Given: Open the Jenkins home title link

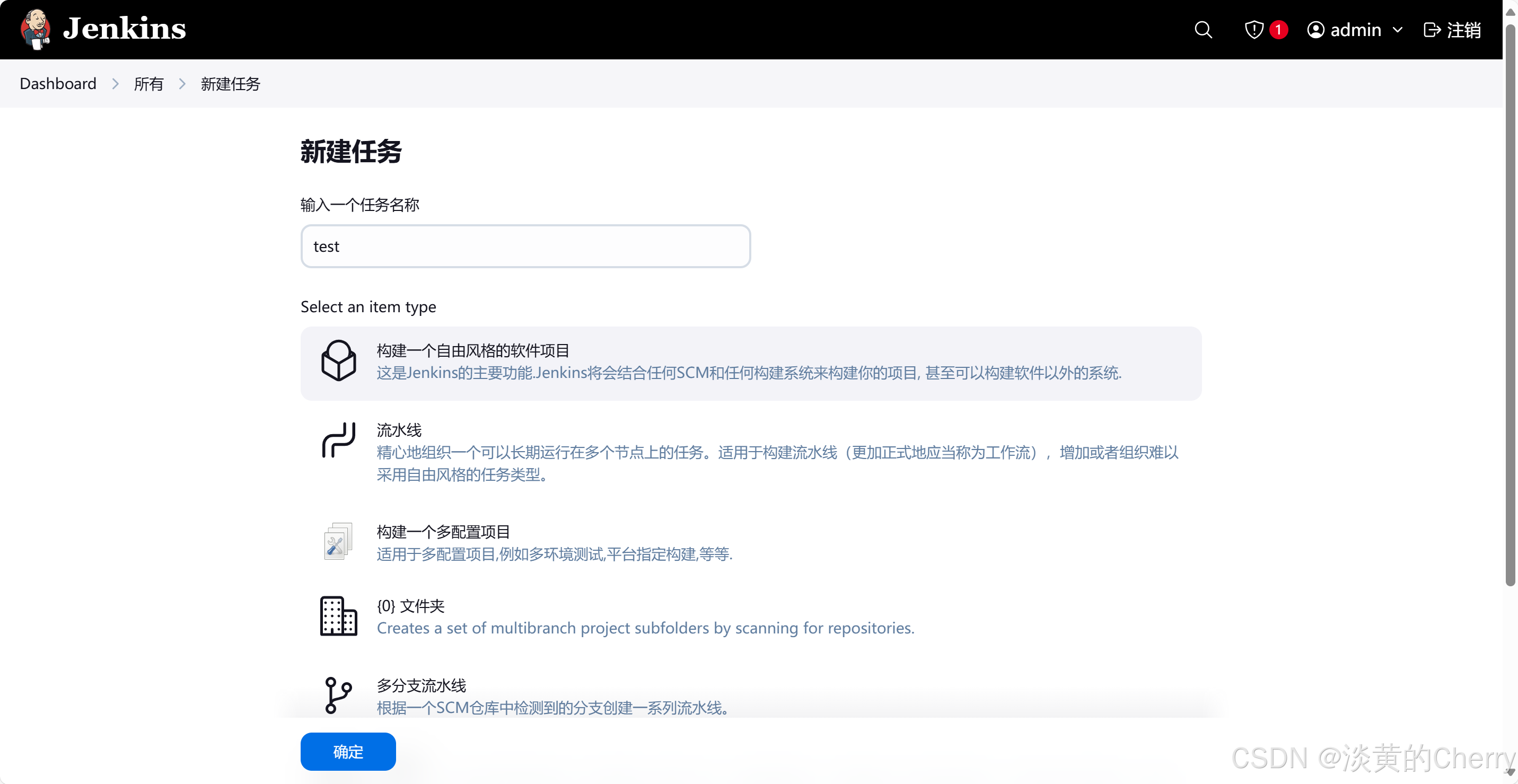Looking at the screenshot, I should (125, 29).
